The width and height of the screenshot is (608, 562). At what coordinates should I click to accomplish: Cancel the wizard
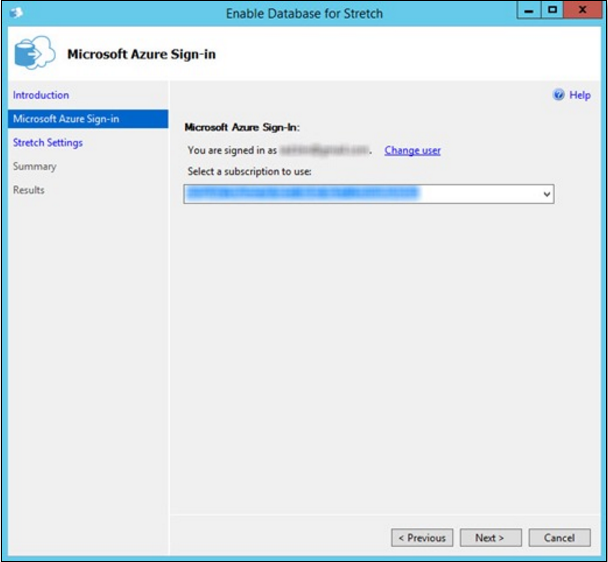tap(560, 538)
